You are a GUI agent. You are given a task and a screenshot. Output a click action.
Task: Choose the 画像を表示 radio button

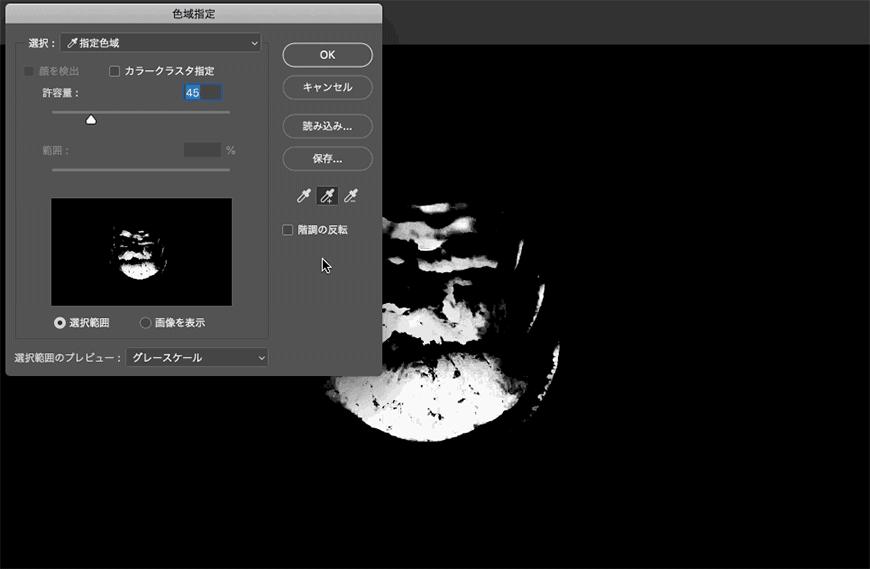[x=146, y=323]
